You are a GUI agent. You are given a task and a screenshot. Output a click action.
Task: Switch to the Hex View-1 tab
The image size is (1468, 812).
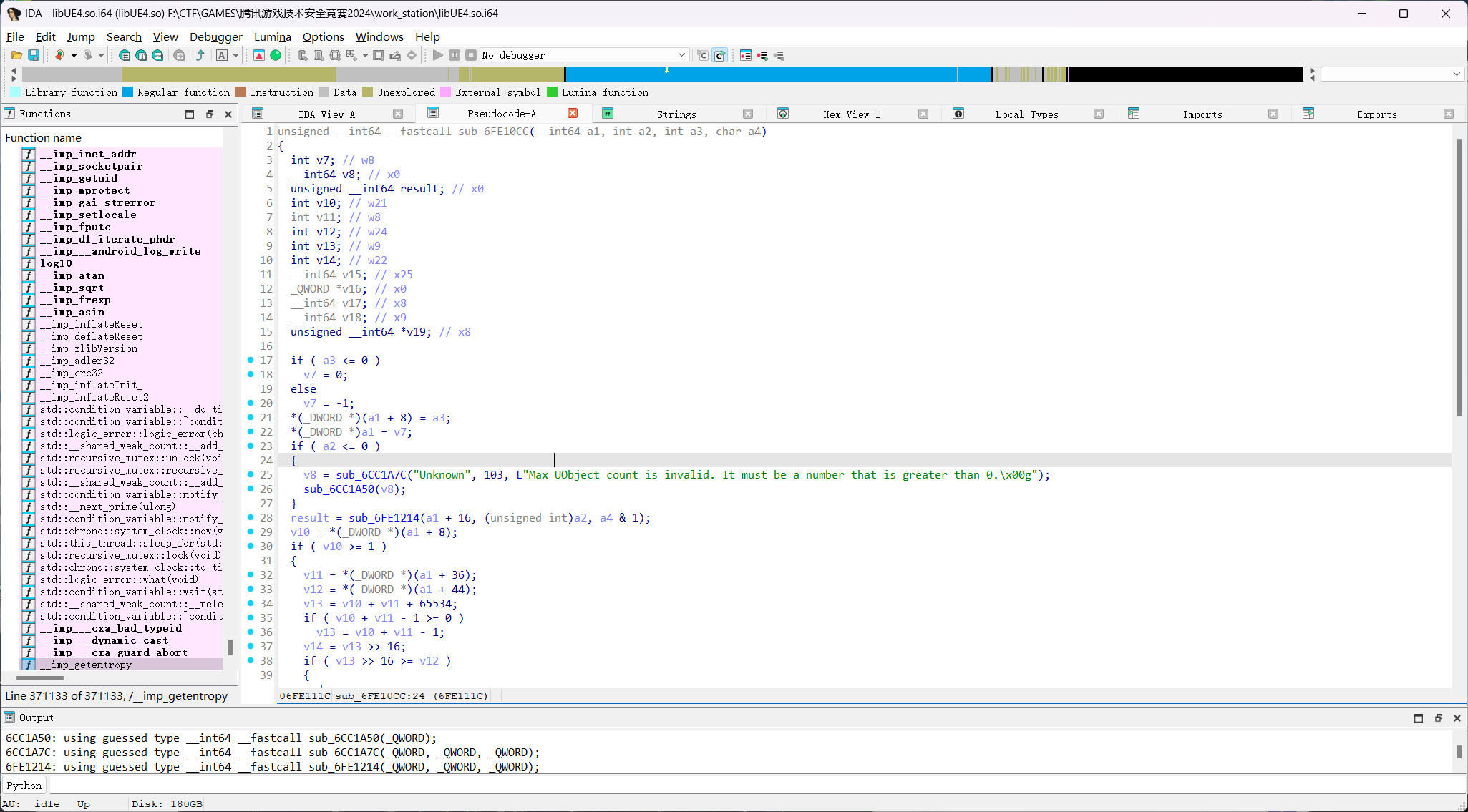852,114
